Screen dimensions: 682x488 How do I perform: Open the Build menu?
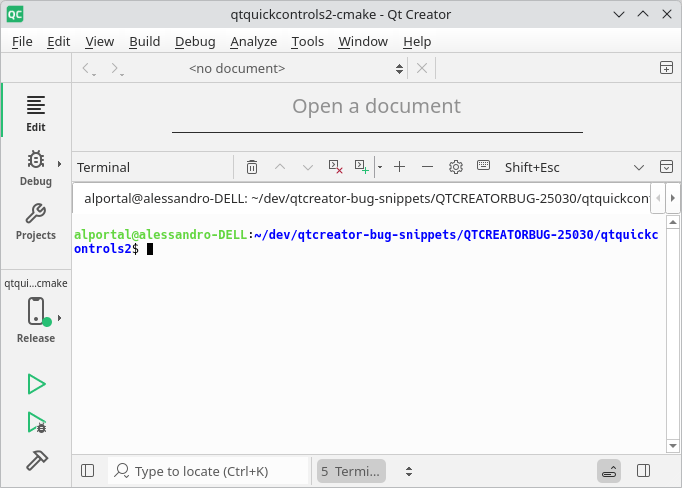[144, 41]
